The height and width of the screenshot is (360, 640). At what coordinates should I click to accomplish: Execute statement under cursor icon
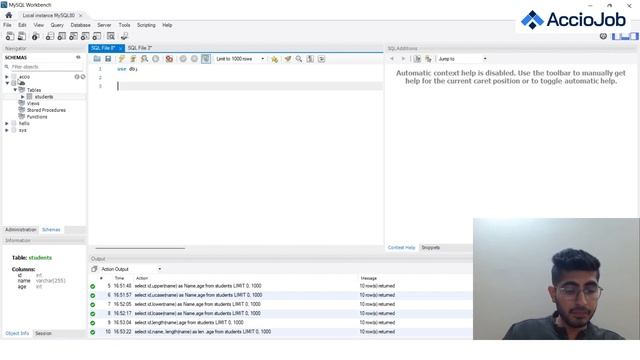click(133, 59)
